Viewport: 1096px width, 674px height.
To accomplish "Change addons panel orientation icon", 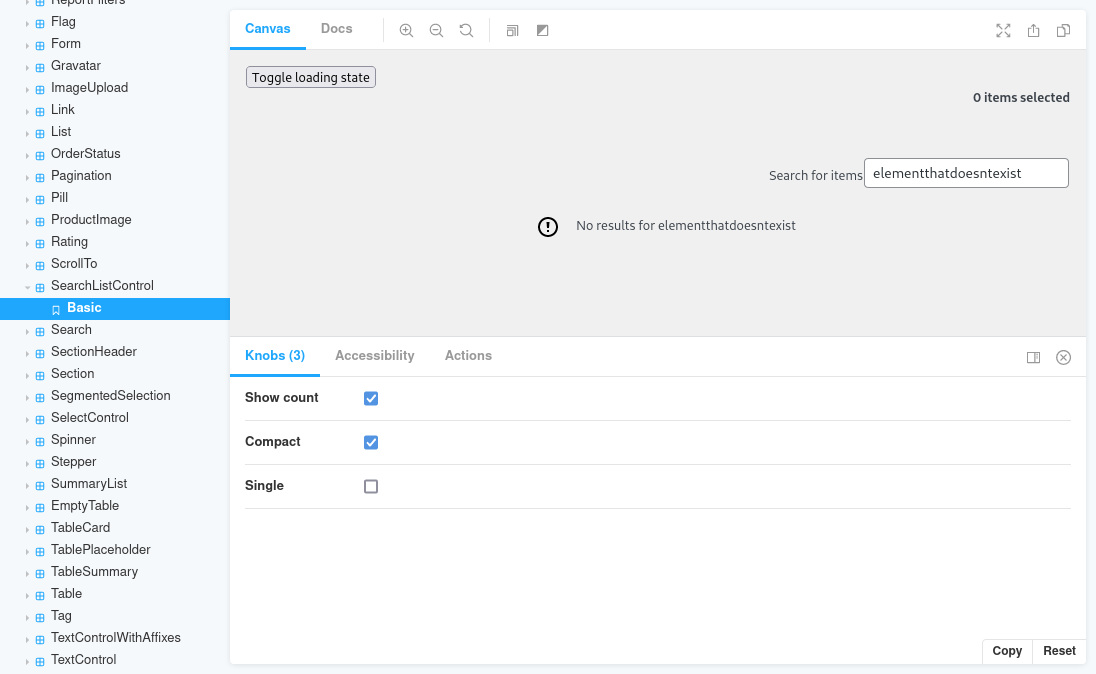I will [1033, 357].
